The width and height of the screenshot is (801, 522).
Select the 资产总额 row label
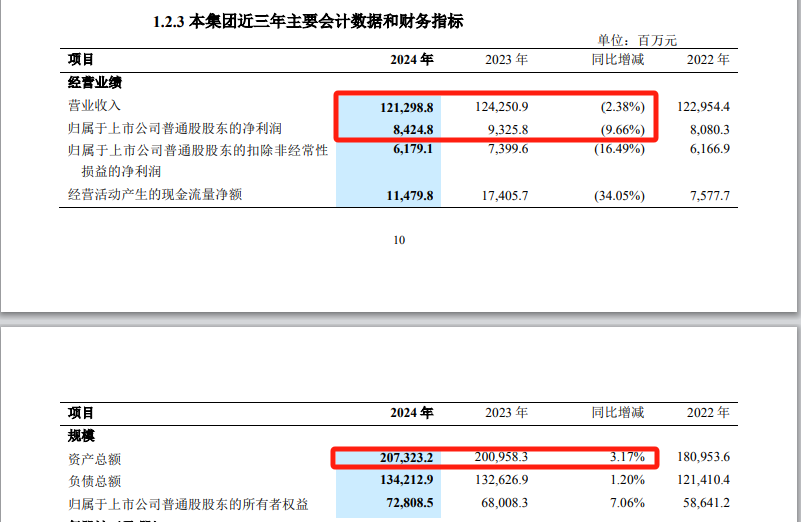click(95, 459)
